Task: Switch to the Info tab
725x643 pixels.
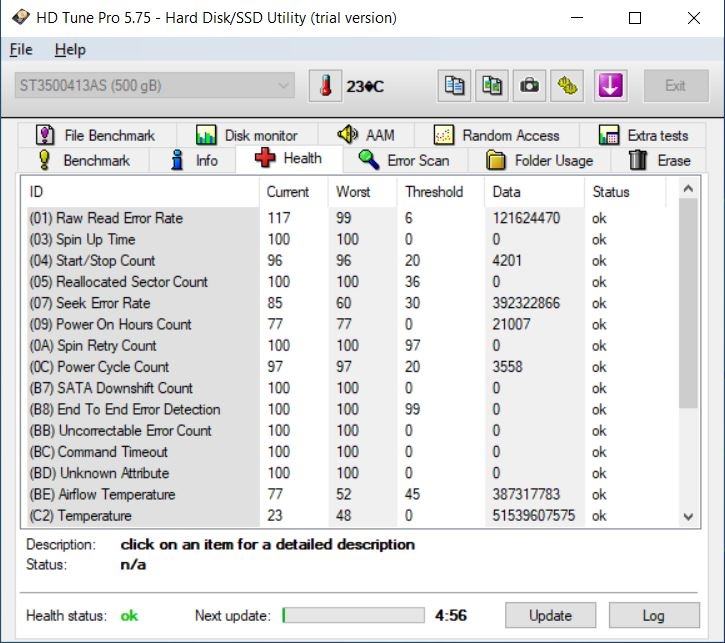Action: coord(193,160)
